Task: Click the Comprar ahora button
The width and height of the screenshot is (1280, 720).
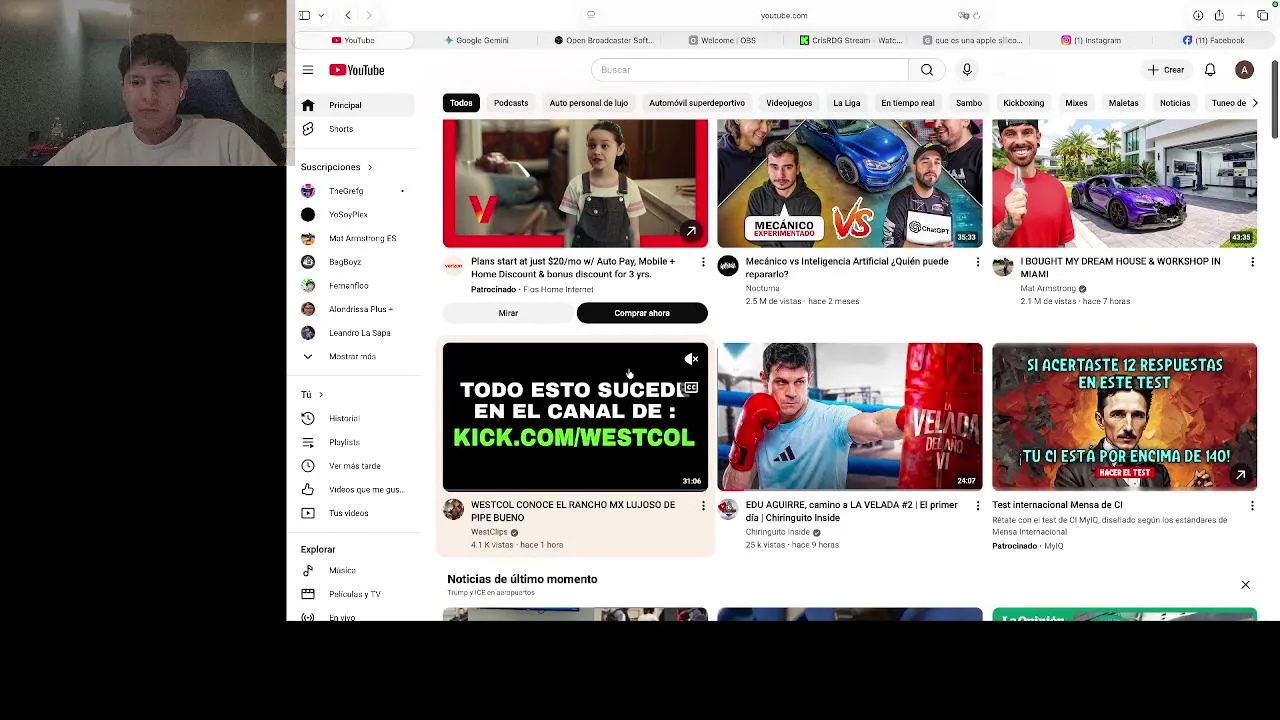Action: [642, 313]
